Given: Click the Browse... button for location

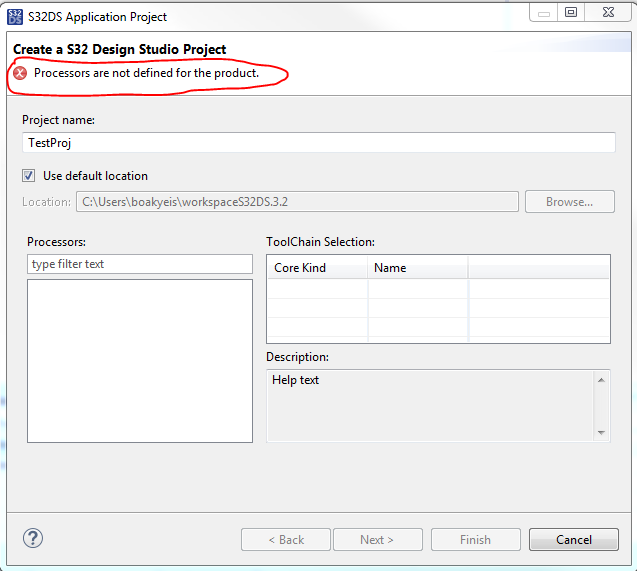Looking at the screenshot, I should (x=569, y=202).
